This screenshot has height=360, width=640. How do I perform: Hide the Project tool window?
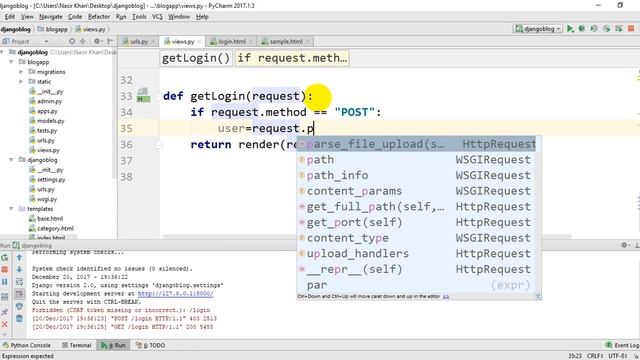click(110, 41)
